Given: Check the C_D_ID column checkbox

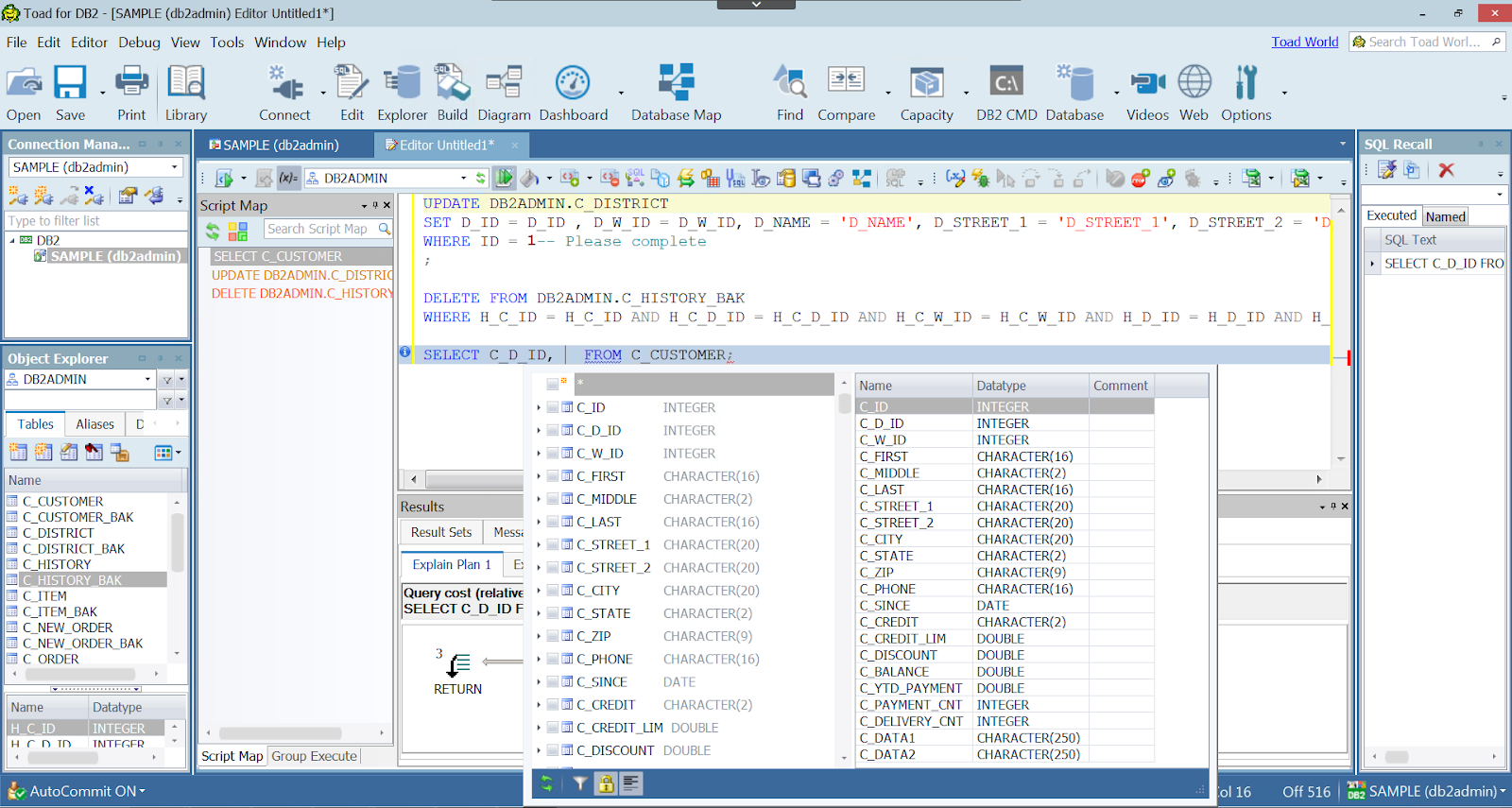Looking at the screenshot, I should [x=553, y=430].
